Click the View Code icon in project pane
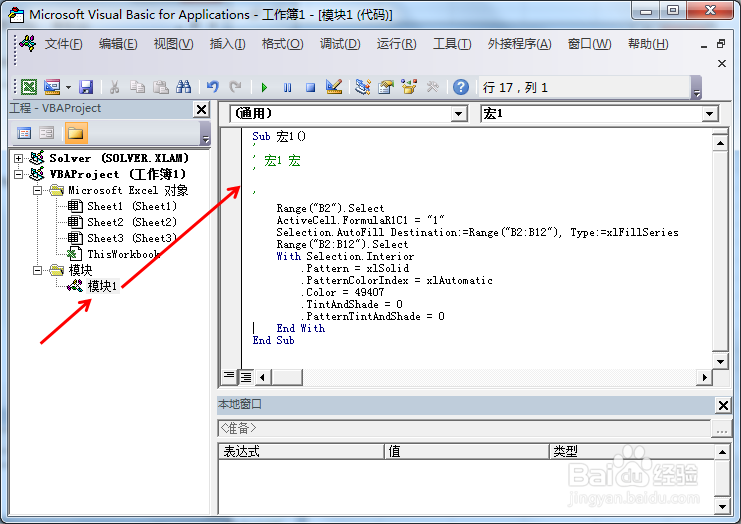 point(24,133)
